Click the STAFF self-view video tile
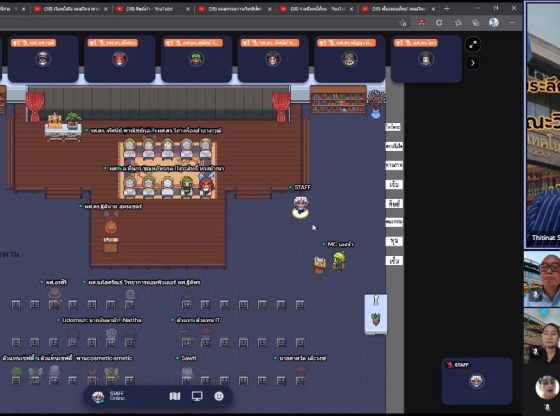This screenshot has height=416, width=560. point(477,381)
